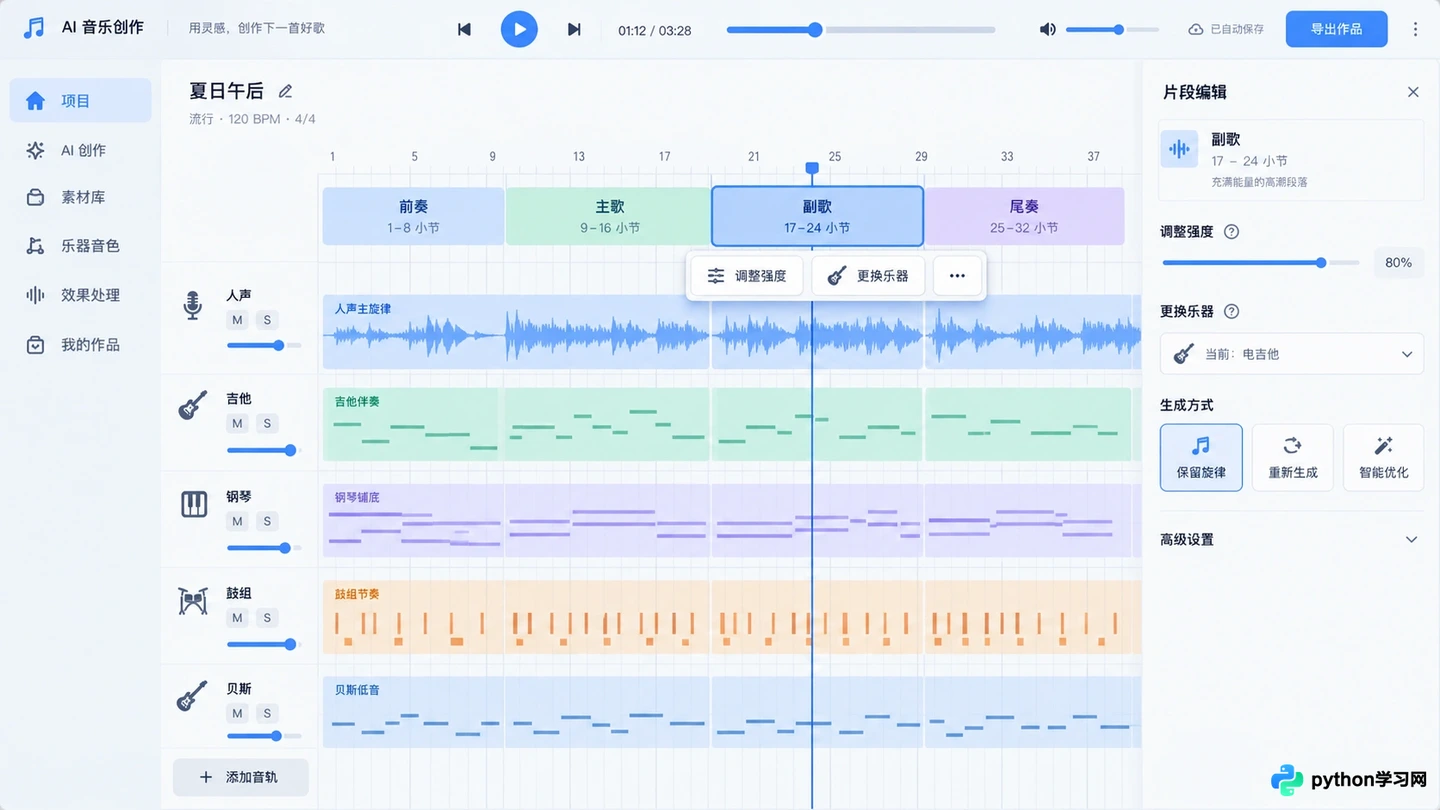The height and width of the screenshot is (810, 1440).
Task: Add a track with 添加音轨
Action: click(x=240, y=777)
